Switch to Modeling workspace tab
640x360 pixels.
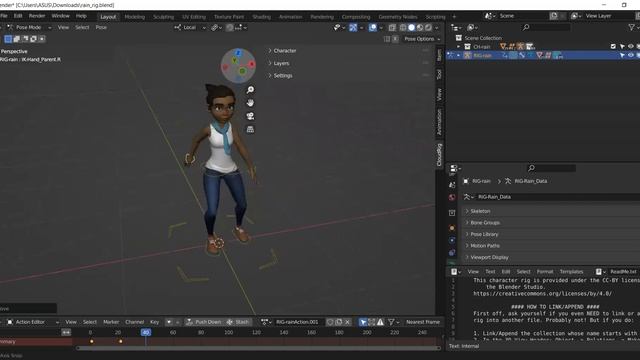(135, 17)
